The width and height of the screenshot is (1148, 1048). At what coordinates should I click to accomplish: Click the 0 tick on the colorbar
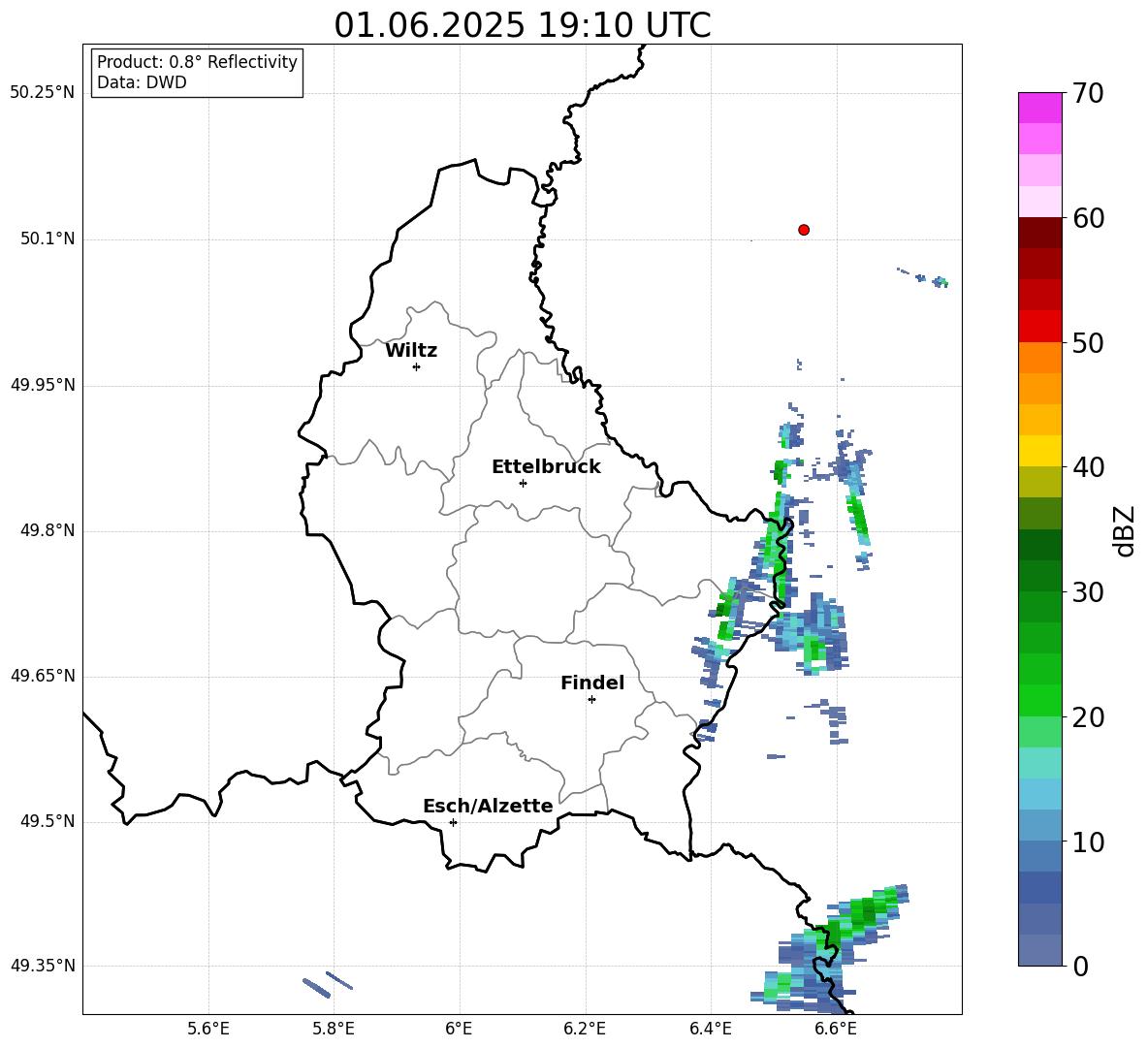click(1079, 966)
